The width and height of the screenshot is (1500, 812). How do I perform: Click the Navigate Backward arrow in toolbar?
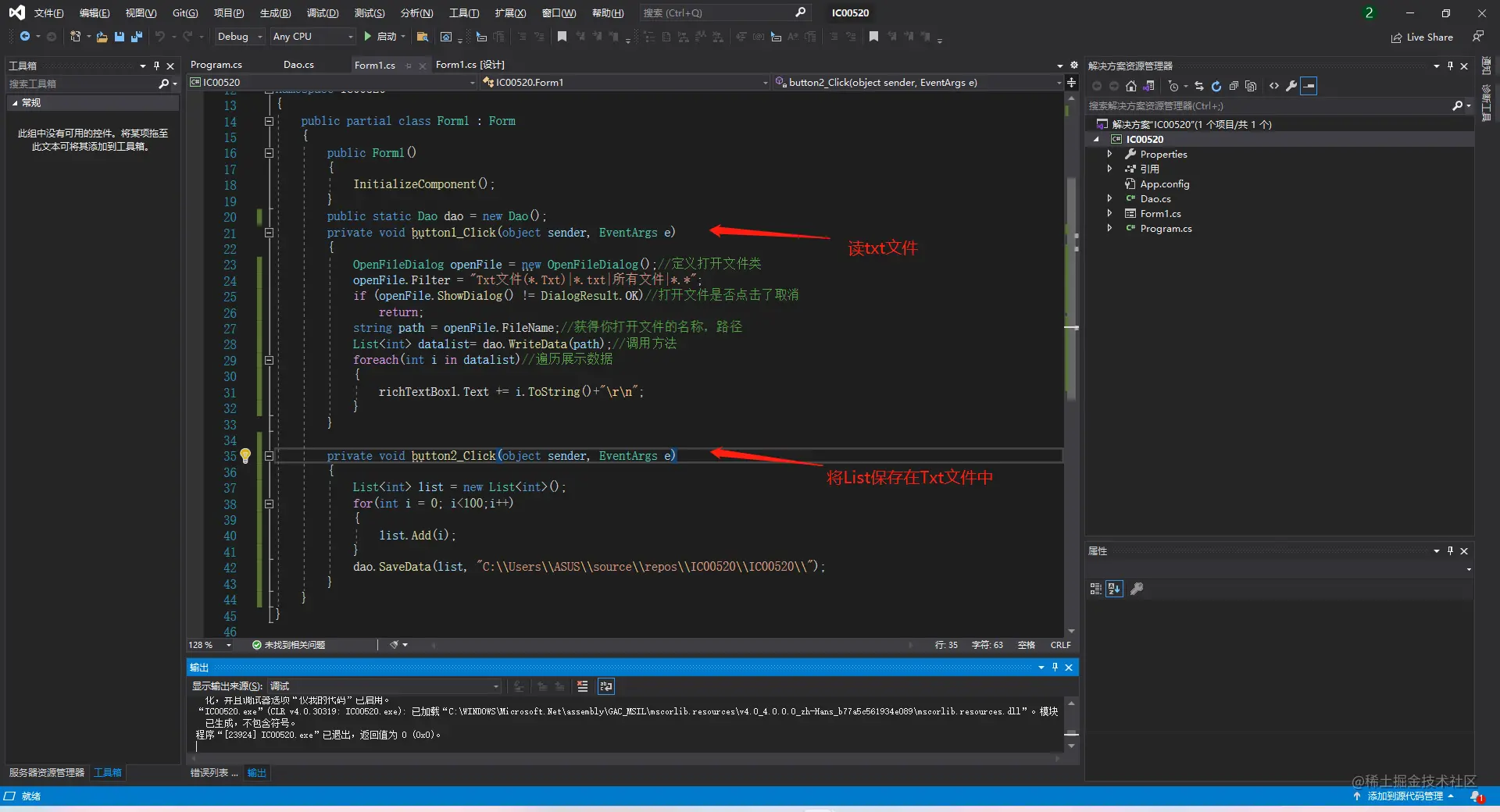[25, 37]
